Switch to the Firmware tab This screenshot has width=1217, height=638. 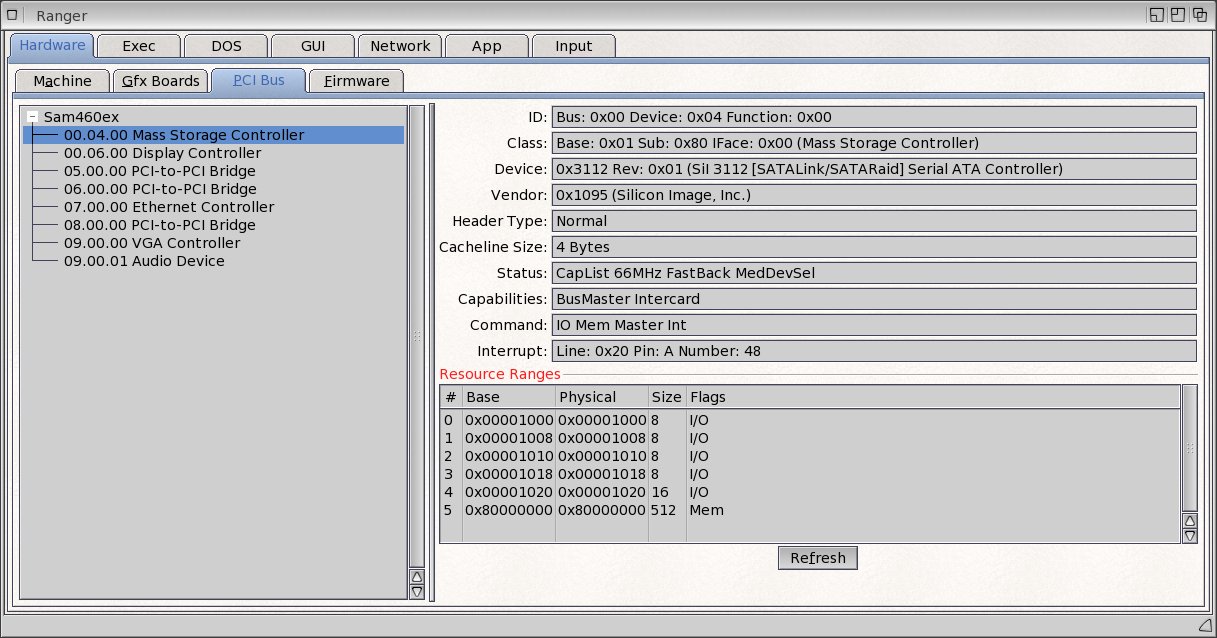pyautogui.click(x=356, y=81)
